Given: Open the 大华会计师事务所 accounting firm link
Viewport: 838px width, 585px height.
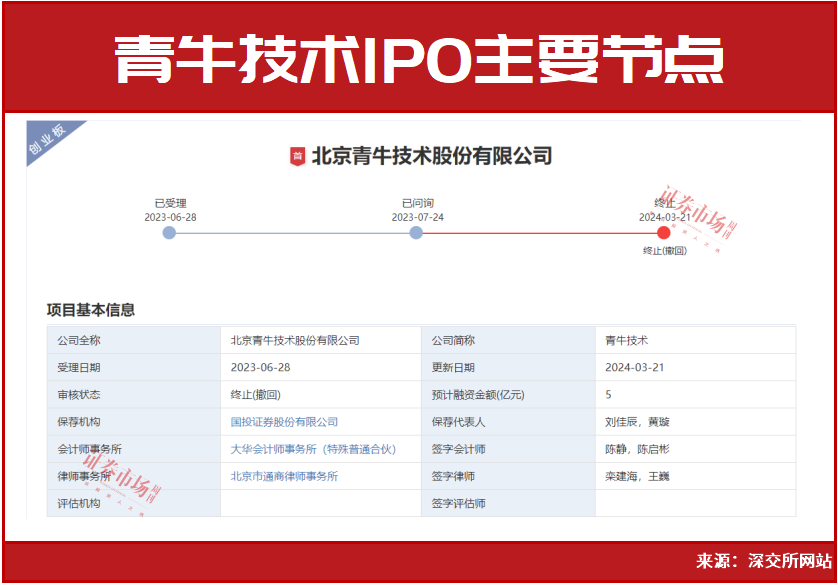Looking at the screenshot, I should pyautogui.click(x=313, y=449).
